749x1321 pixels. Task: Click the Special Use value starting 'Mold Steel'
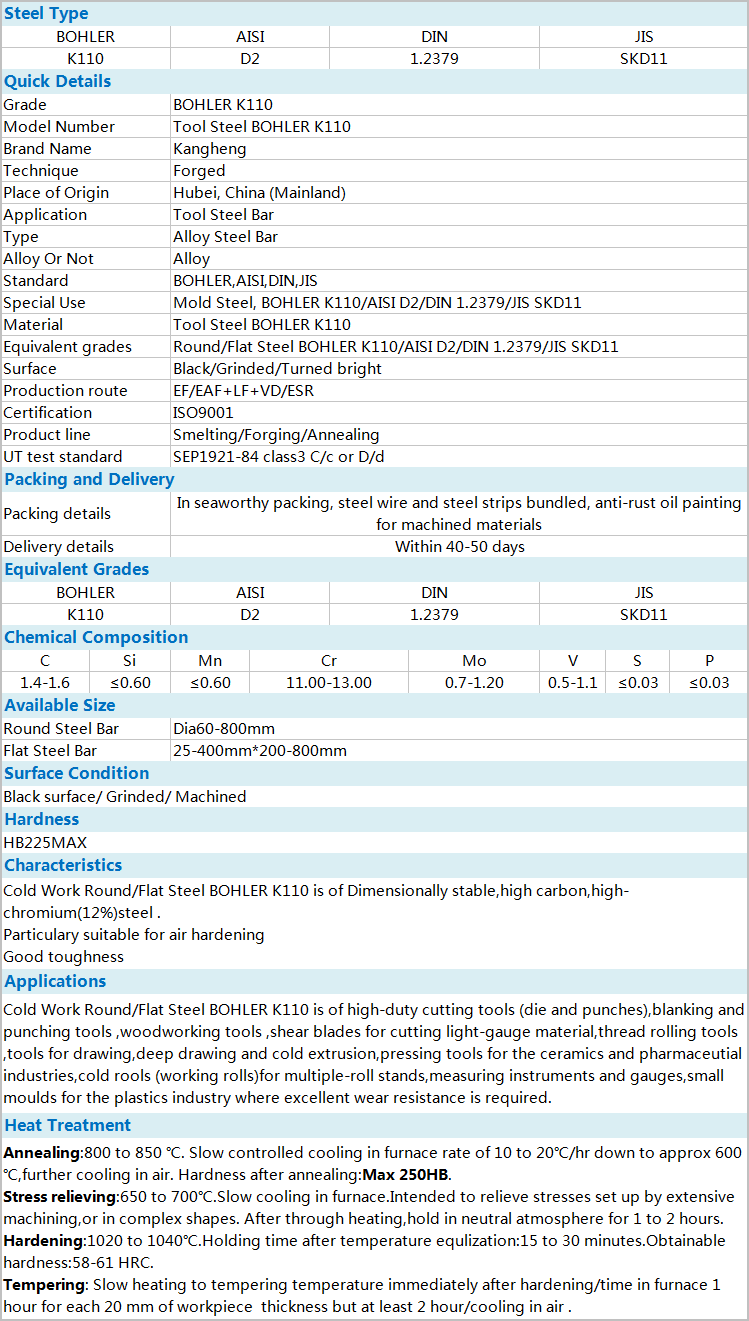[378, 302]
